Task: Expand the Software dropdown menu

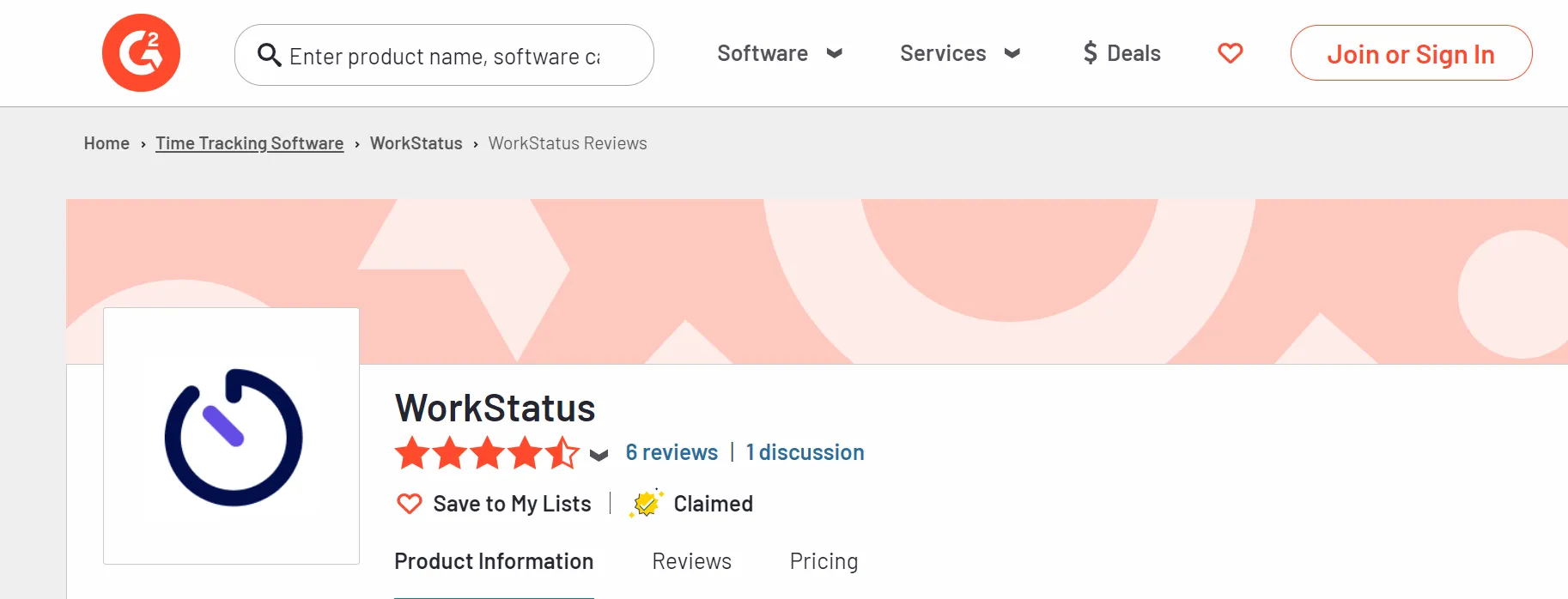Action: [780, 53]
